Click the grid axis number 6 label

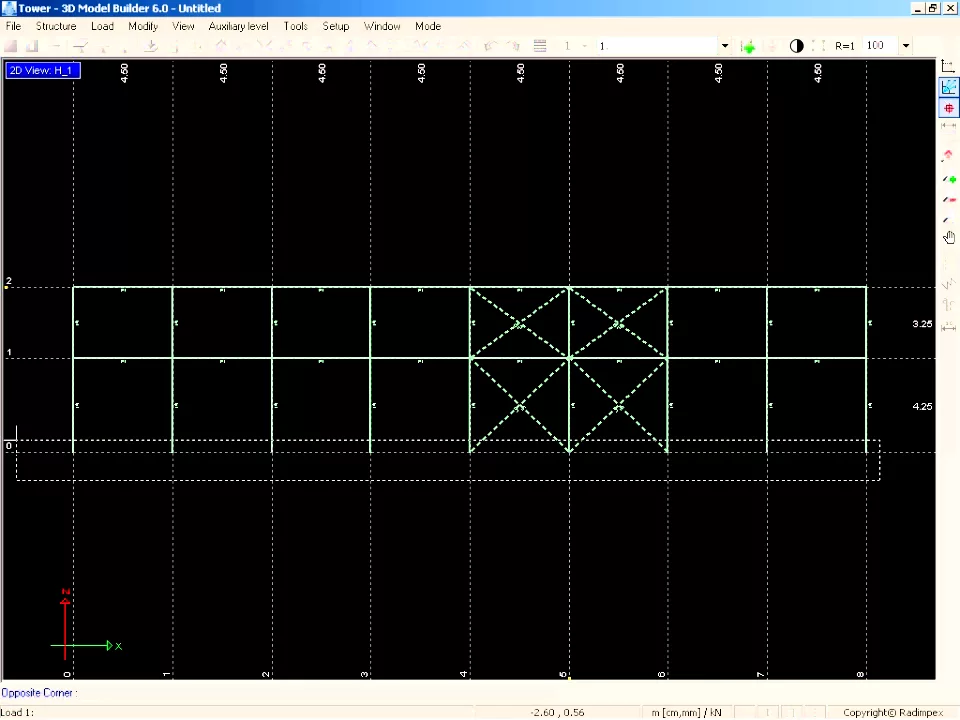661,674
